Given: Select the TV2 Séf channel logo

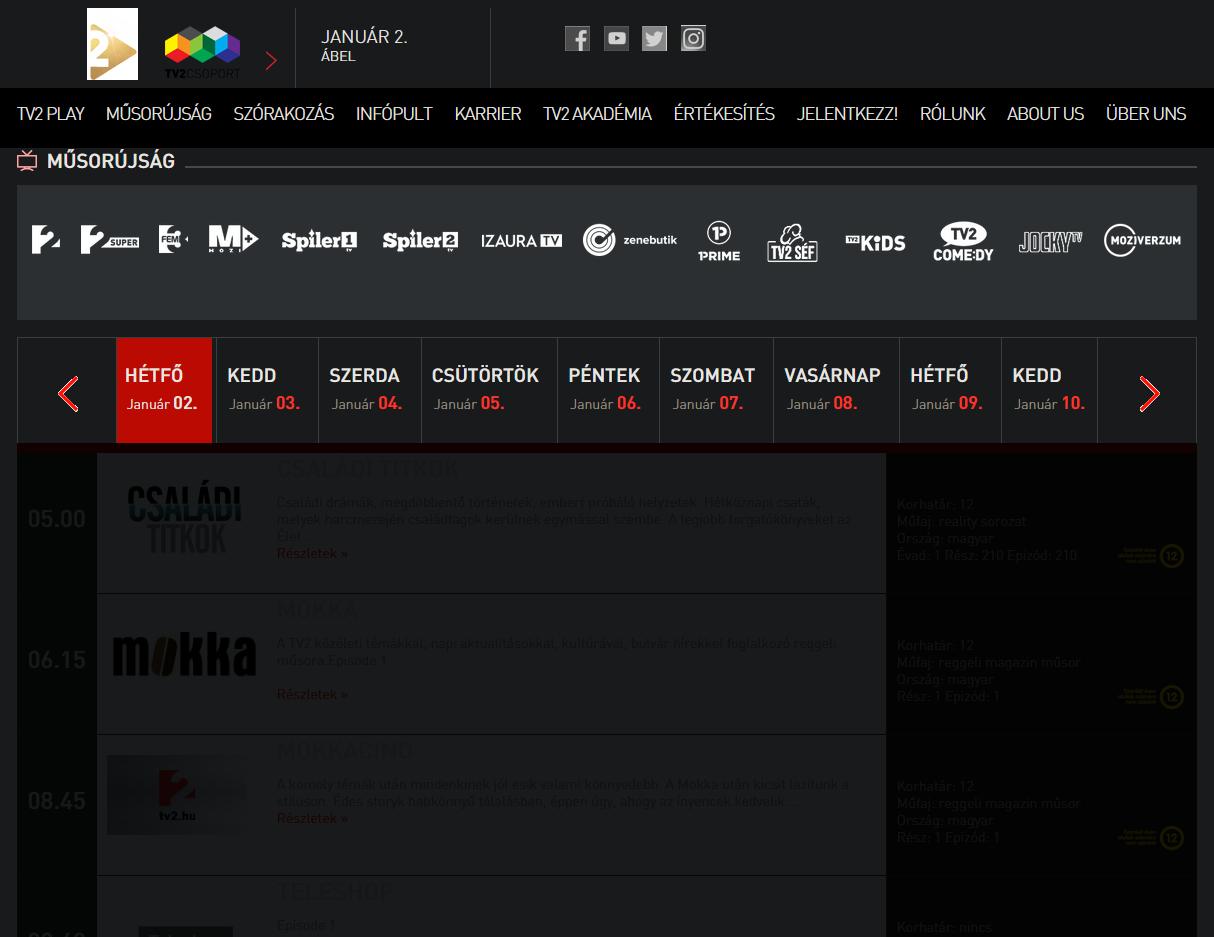Looking at the screenshot, I should (x=792, y=243).
